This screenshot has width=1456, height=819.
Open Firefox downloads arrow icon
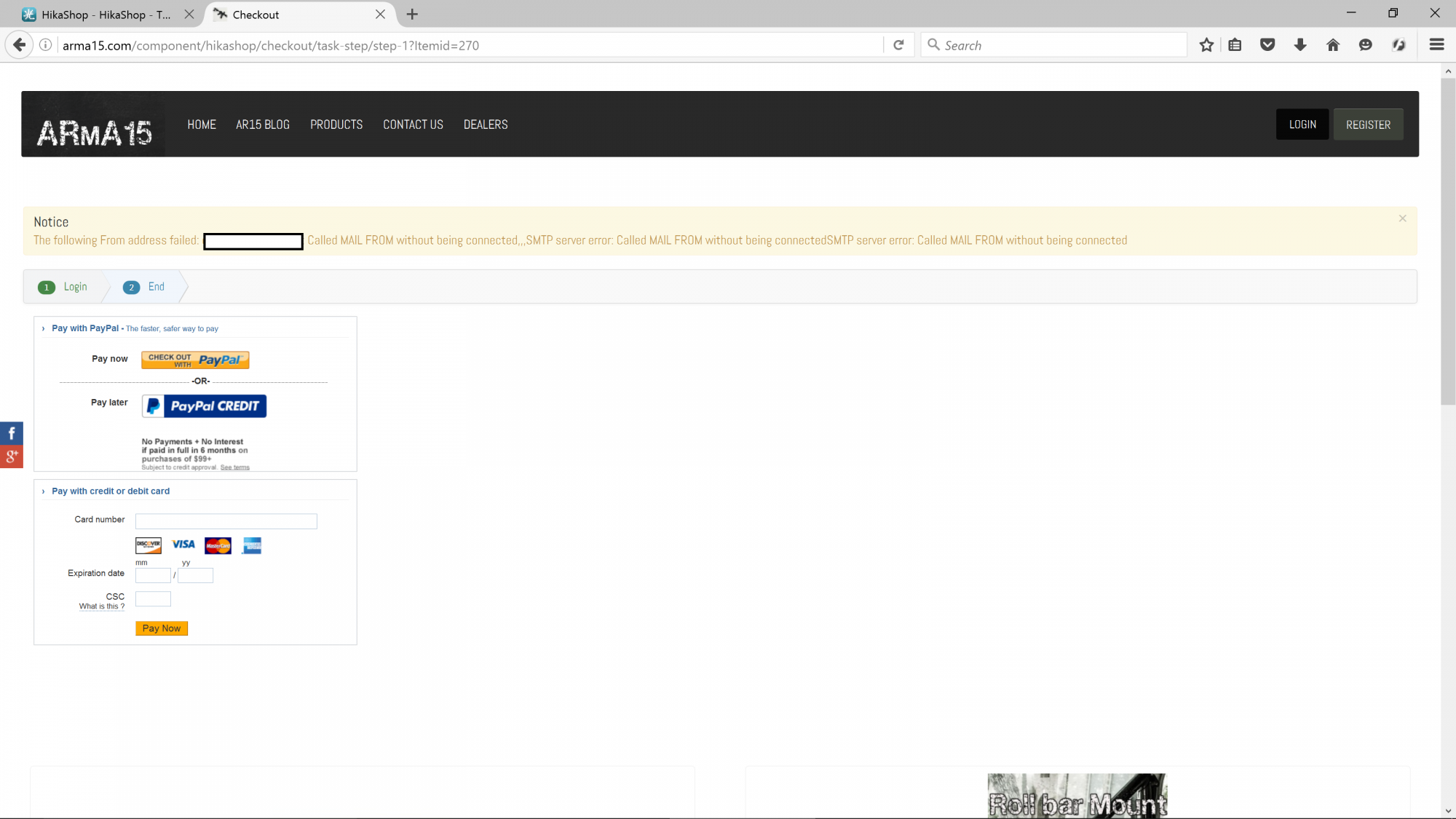tap(1300, 45)
